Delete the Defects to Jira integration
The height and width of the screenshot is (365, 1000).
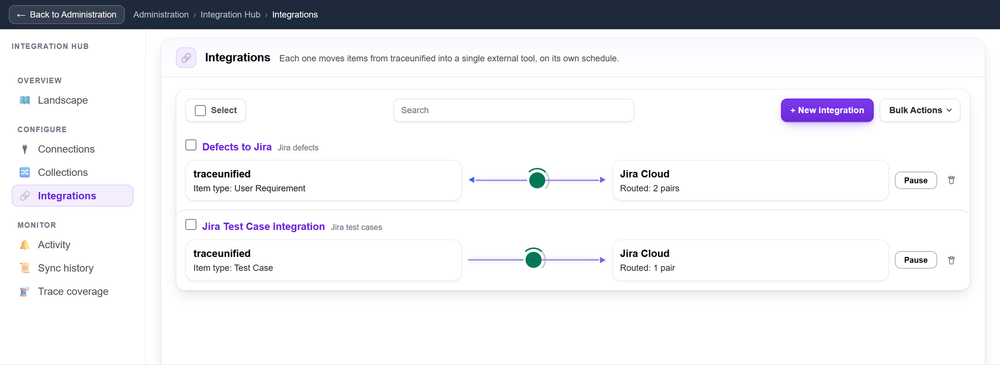click(951, 180)
